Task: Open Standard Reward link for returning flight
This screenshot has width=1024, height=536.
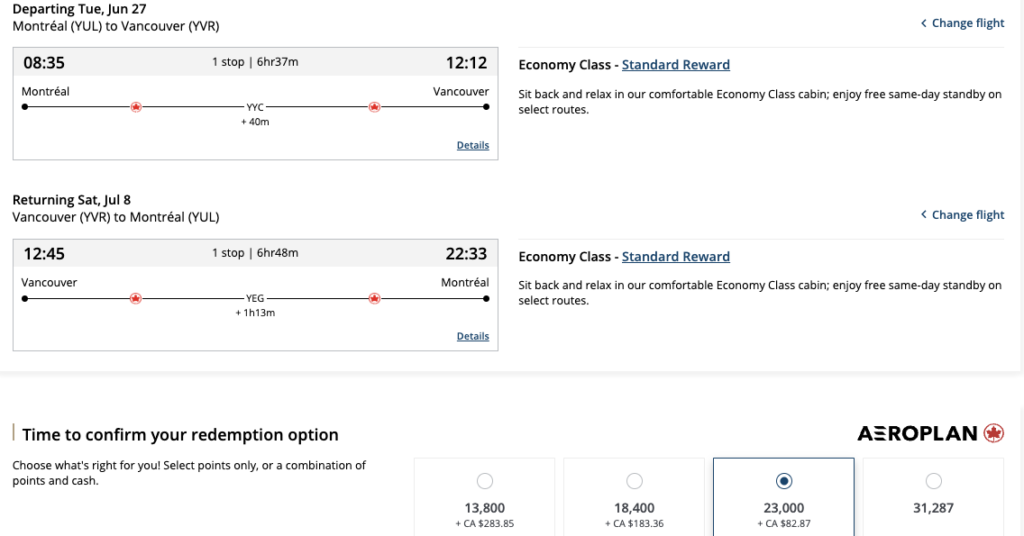Action: 676,257
